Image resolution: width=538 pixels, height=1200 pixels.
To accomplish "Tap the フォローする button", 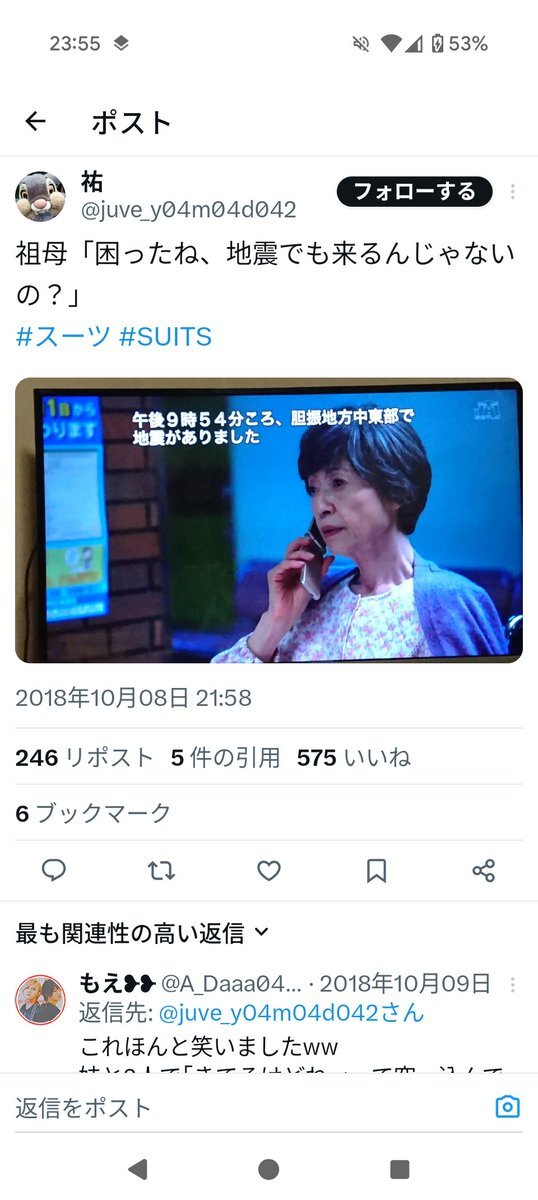I will 415,191.
